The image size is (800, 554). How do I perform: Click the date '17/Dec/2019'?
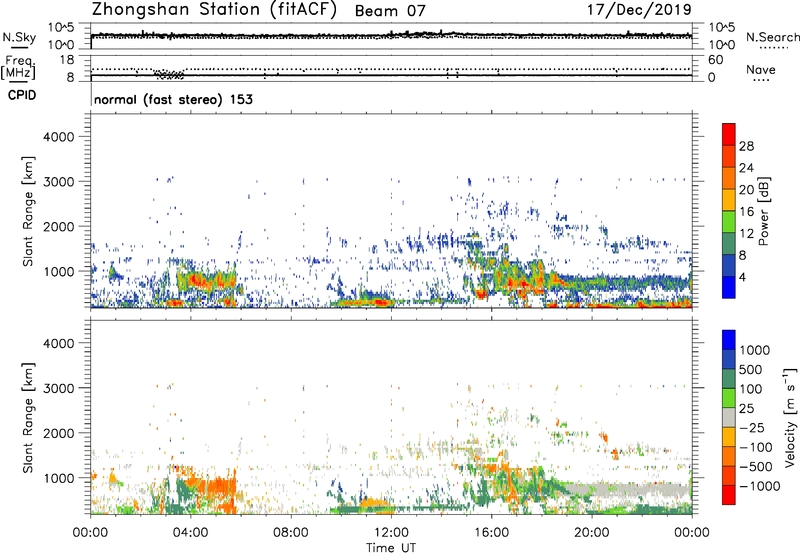639,9
